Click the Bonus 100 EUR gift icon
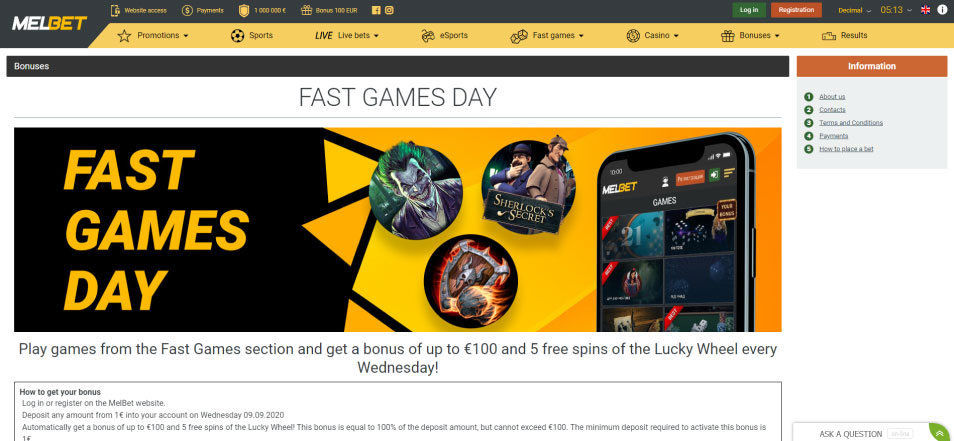Image resolution: width=954 pixels, height=441 pixels. tap(307, 10)
